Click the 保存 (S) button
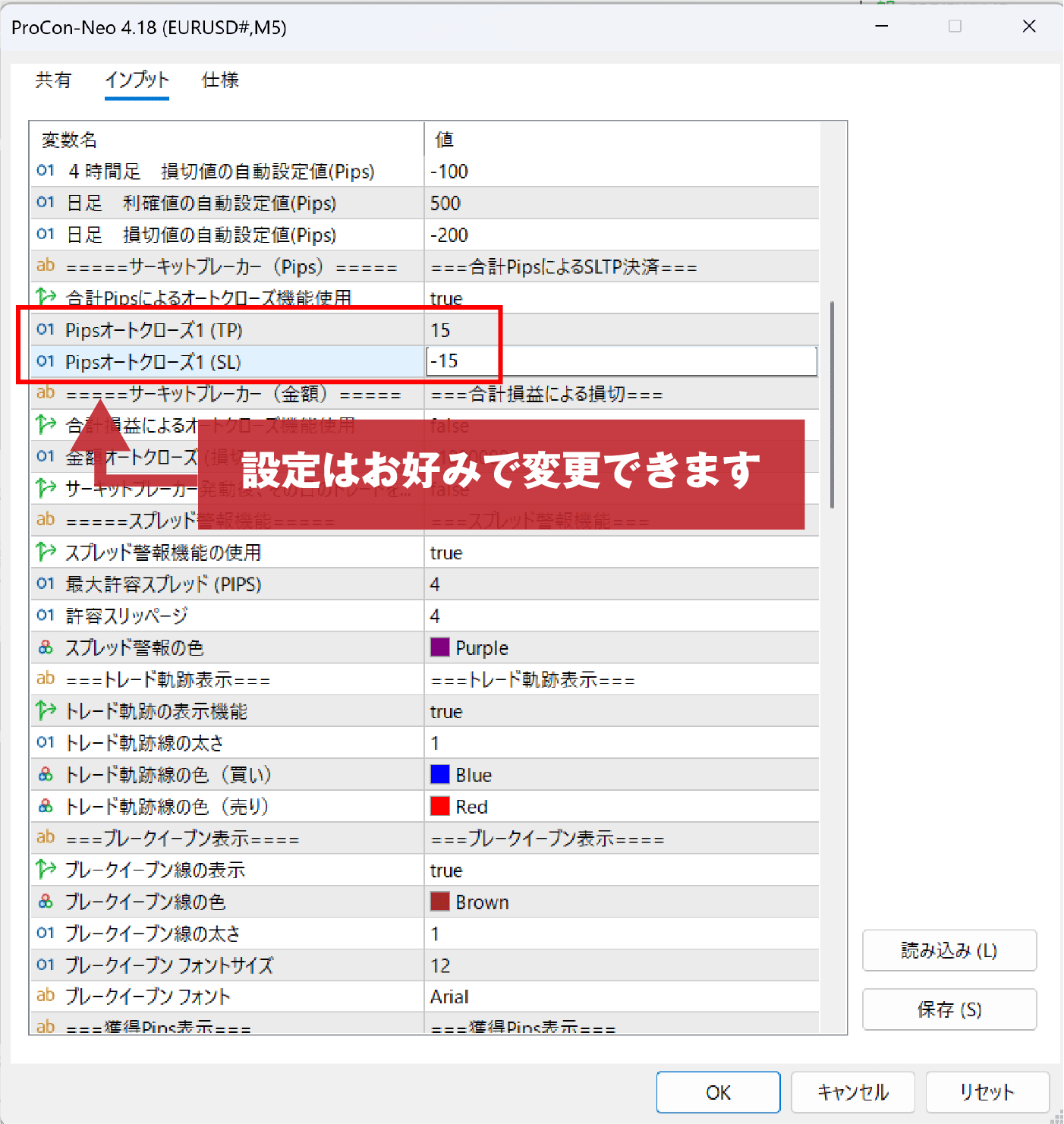Viewport: 1064px width, 1124px height. (949, 1009)
